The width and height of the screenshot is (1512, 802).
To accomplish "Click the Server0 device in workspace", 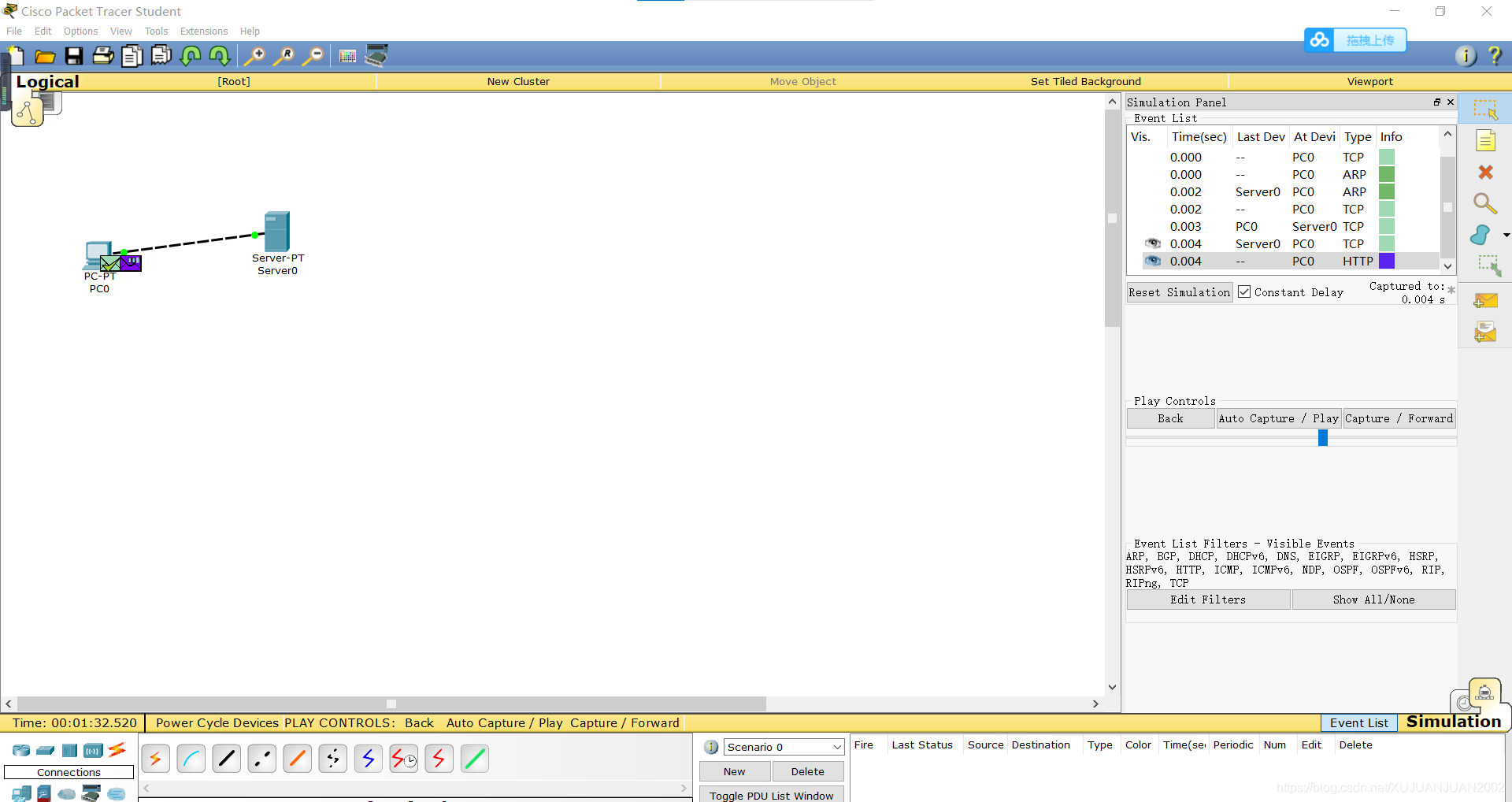I will (x=277, y=232).
